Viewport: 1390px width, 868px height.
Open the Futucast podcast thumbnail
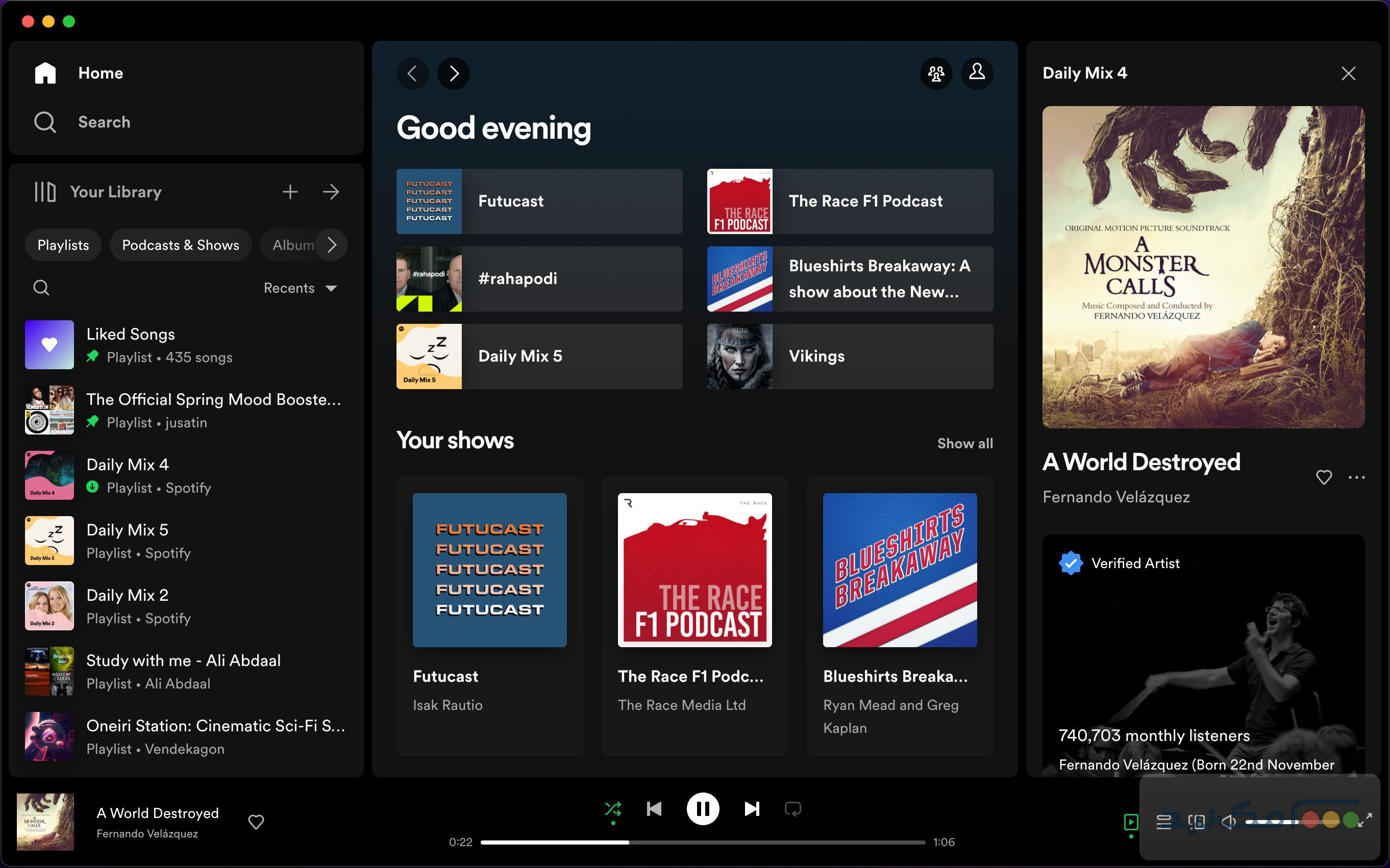(489, 570)
